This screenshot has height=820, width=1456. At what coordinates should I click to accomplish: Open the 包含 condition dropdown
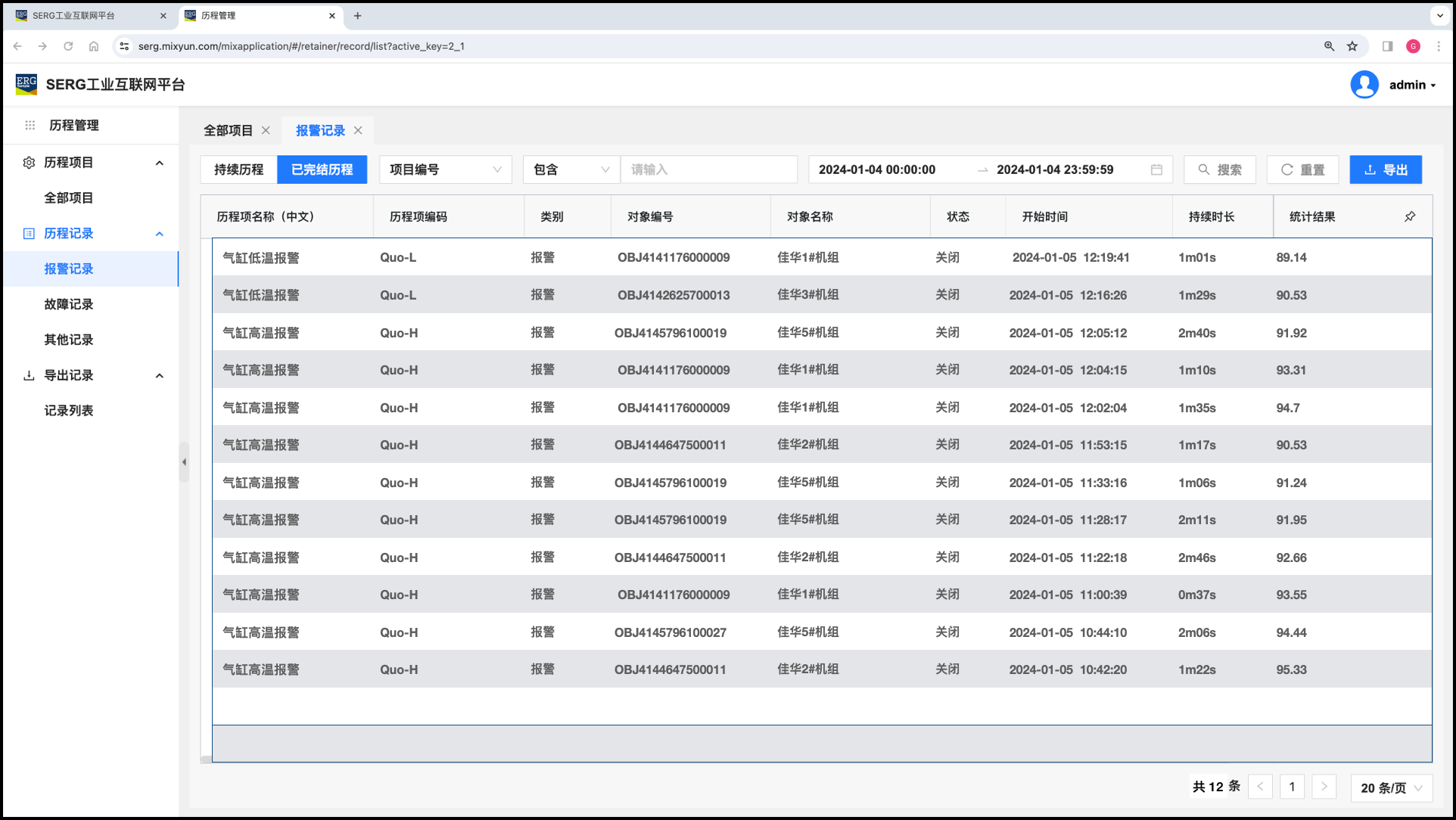(571, 169)
